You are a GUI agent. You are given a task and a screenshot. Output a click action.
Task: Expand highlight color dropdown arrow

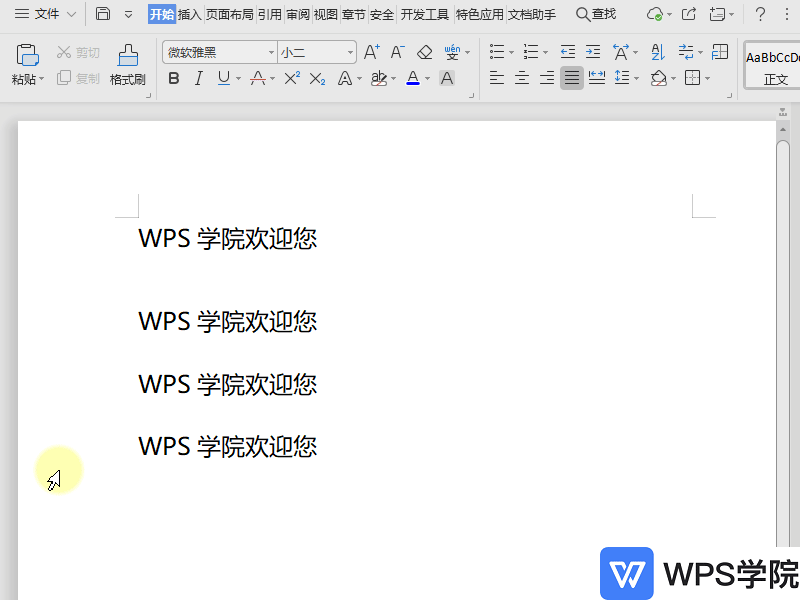coord(393,79)
